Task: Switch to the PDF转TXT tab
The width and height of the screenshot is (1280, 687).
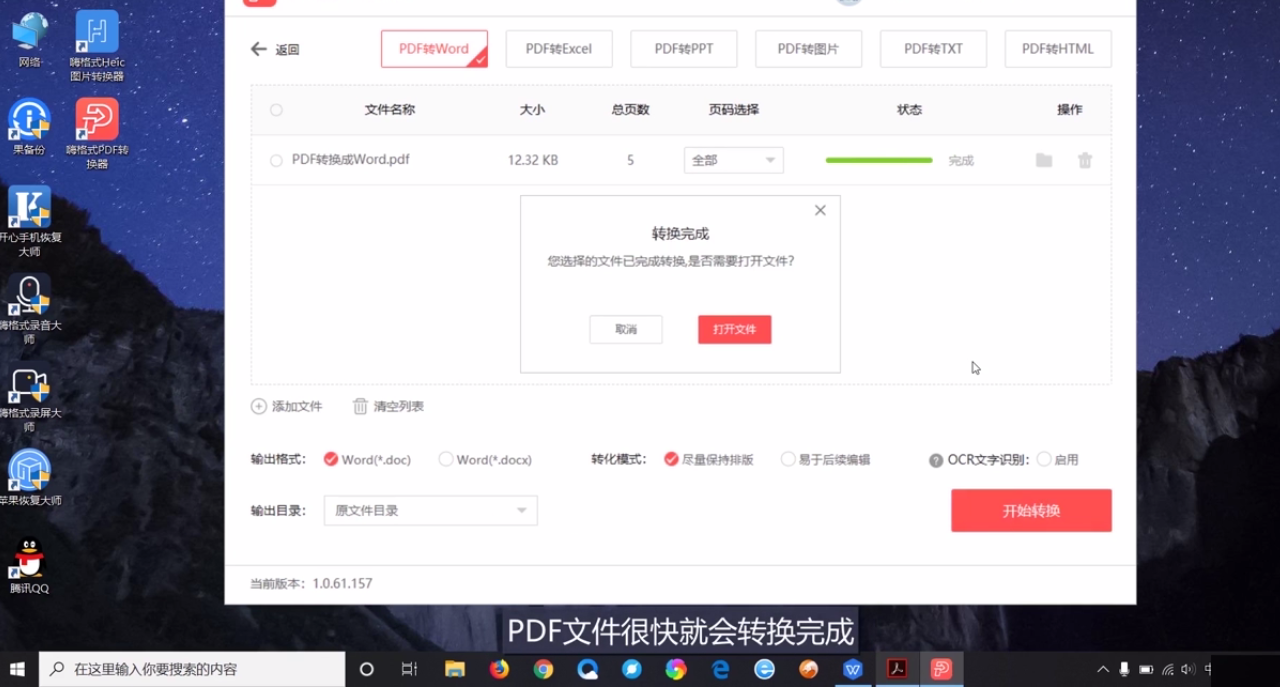Action: (933, 49)
